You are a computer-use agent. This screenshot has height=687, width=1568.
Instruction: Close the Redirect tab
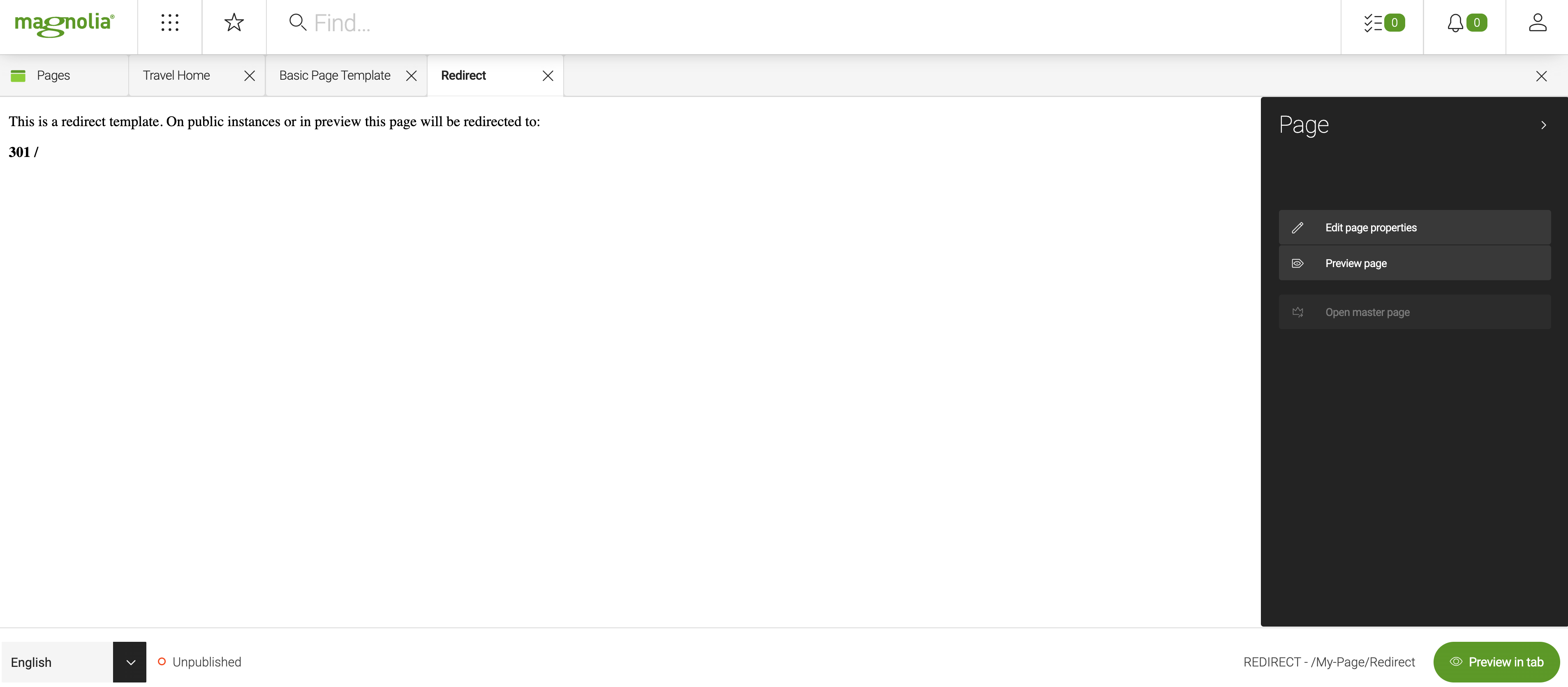[548, 76]
